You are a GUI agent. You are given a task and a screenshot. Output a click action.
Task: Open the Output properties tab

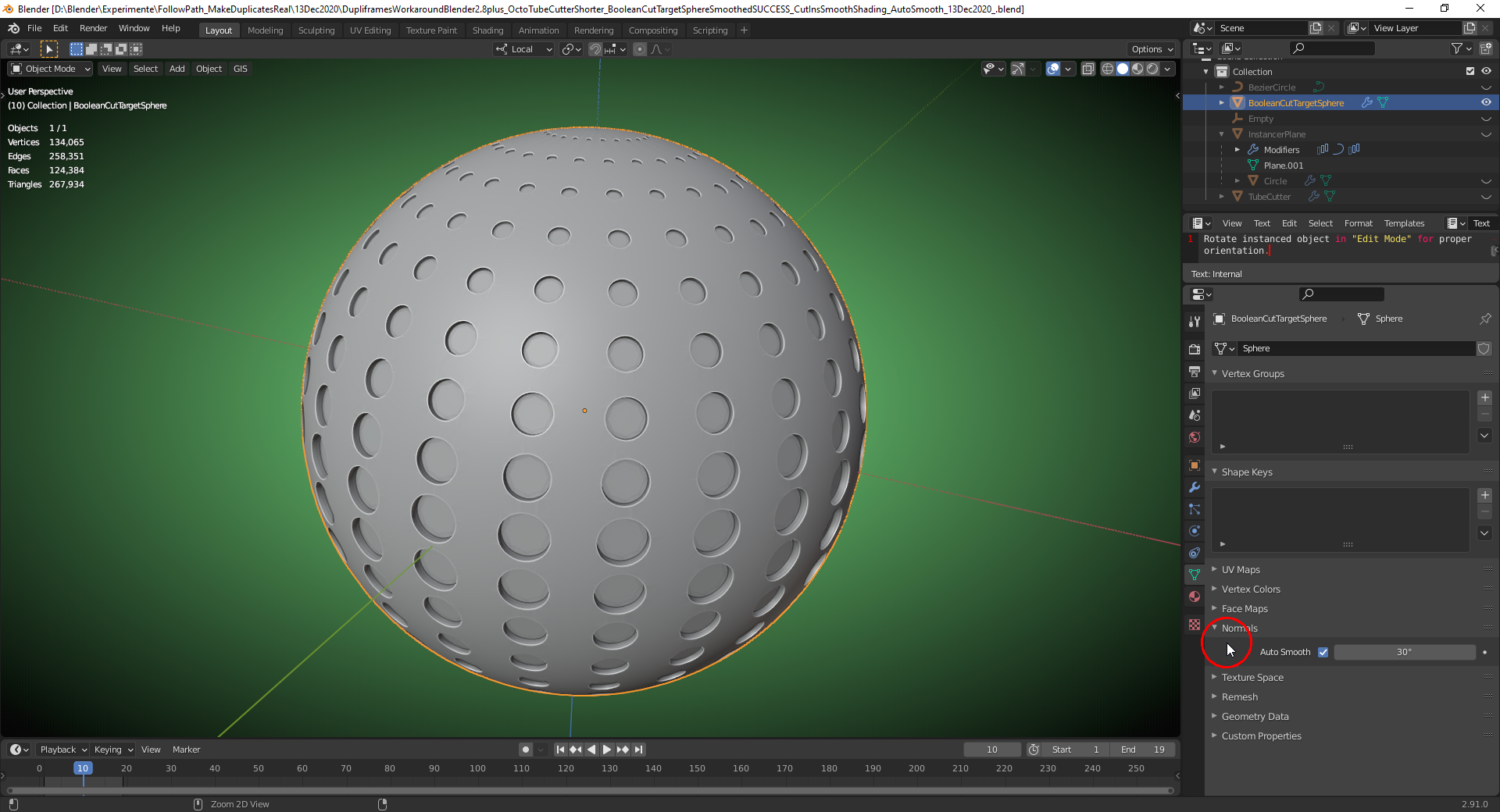tap(1195, 371)
